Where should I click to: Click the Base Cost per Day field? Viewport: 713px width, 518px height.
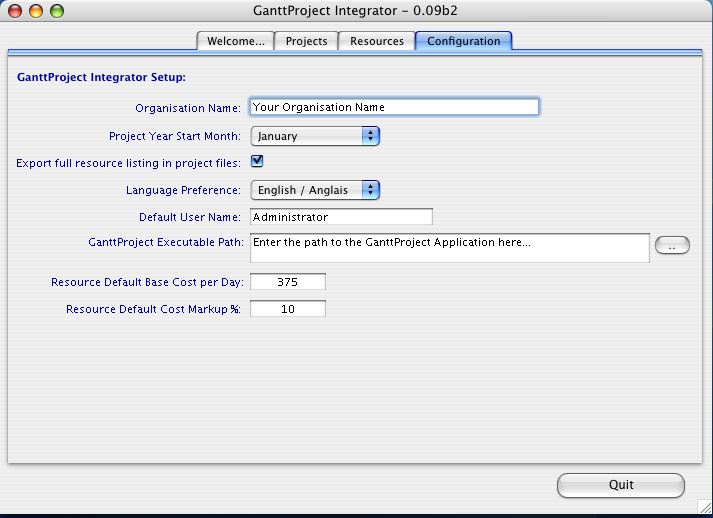[288, 282]
